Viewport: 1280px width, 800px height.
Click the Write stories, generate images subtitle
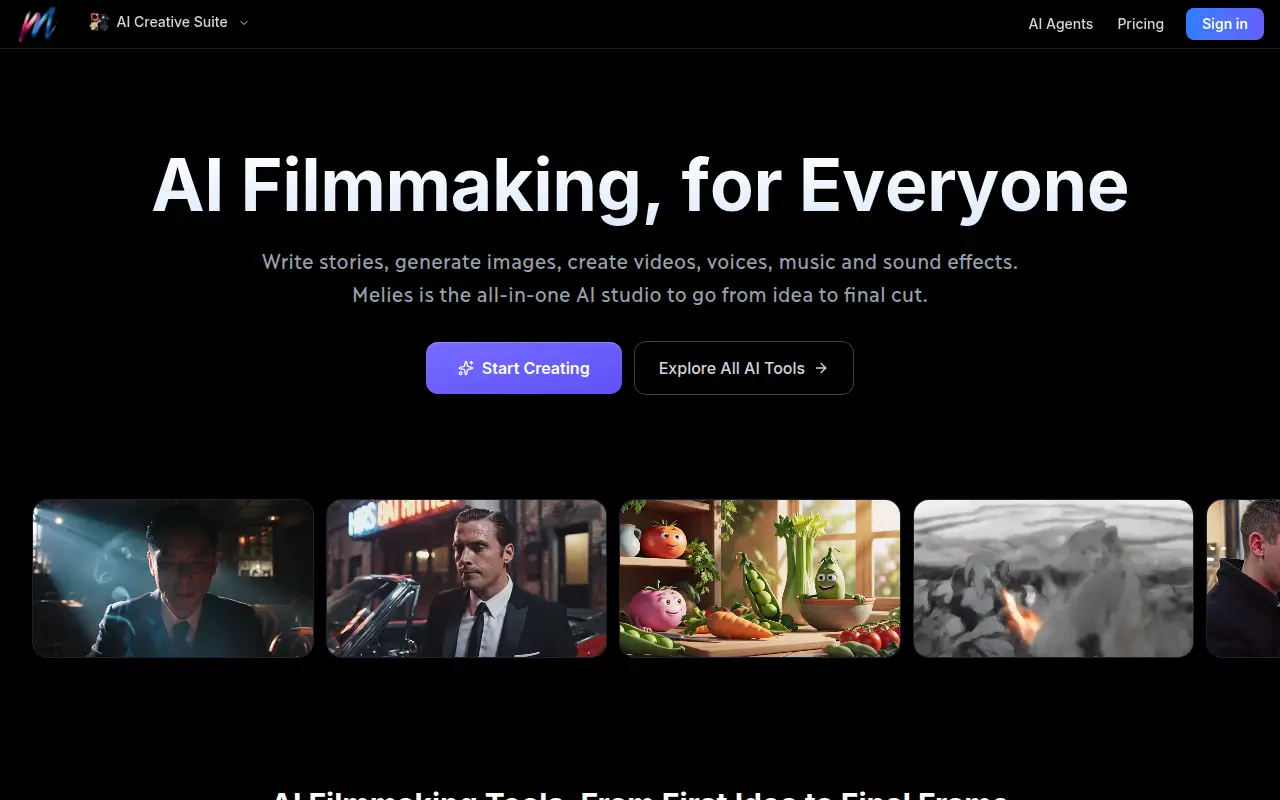point(640,262)
